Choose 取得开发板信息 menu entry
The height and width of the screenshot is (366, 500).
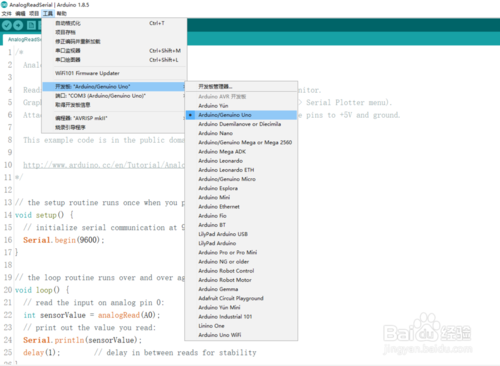point(114,105)
